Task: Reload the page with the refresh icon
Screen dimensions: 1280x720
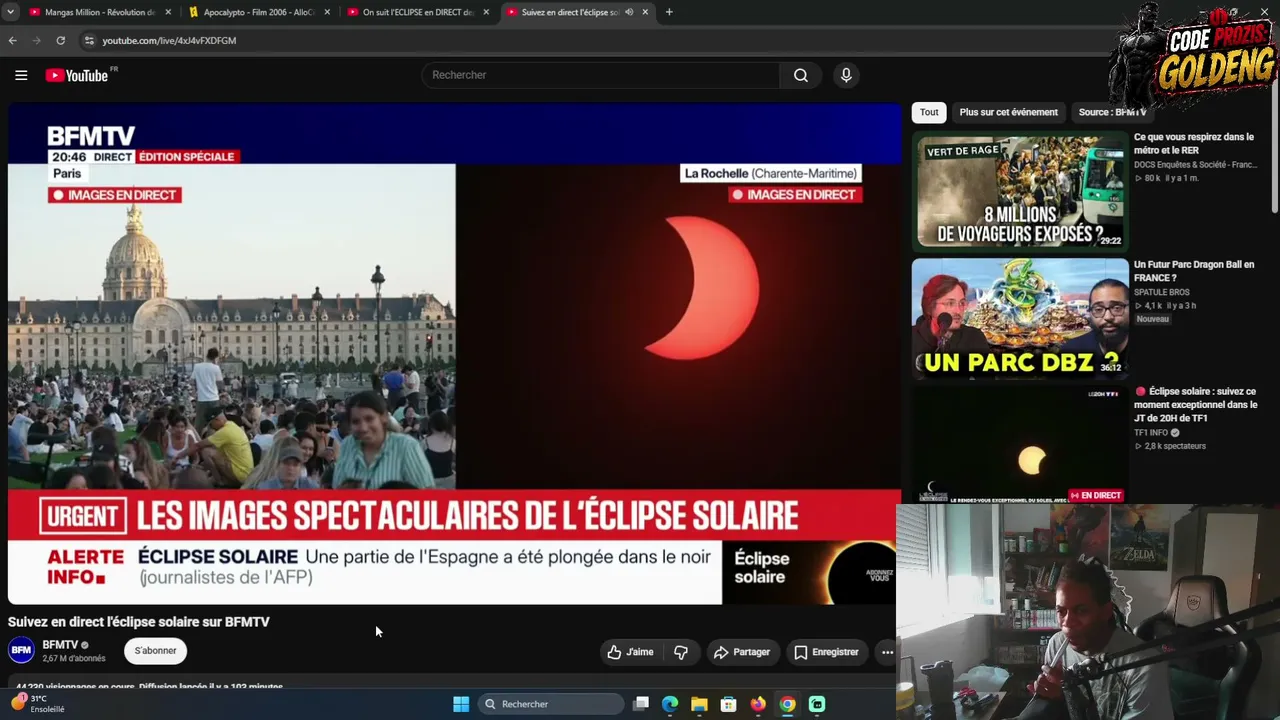Action: 61,40
